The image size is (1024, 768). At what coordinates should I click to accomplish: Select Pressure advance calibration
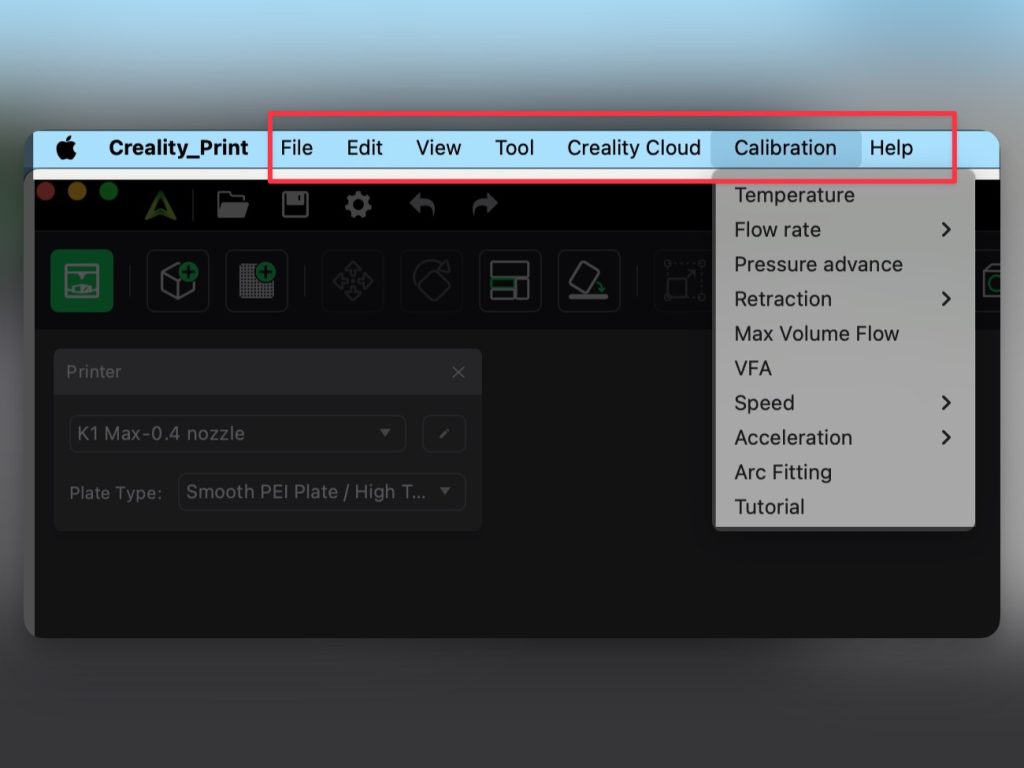pos(818,264)
